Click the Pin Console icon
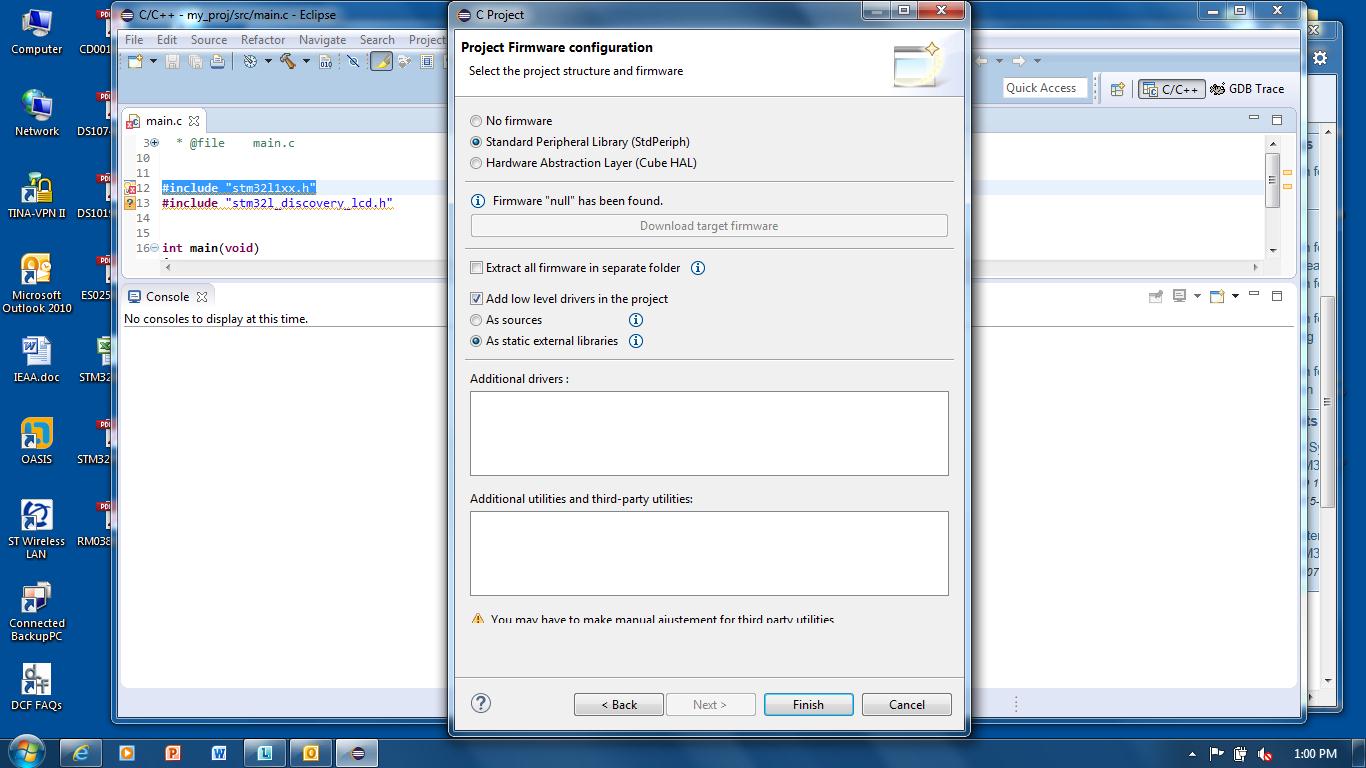This screenshot has width=1366, height=768. [1155, 296]
